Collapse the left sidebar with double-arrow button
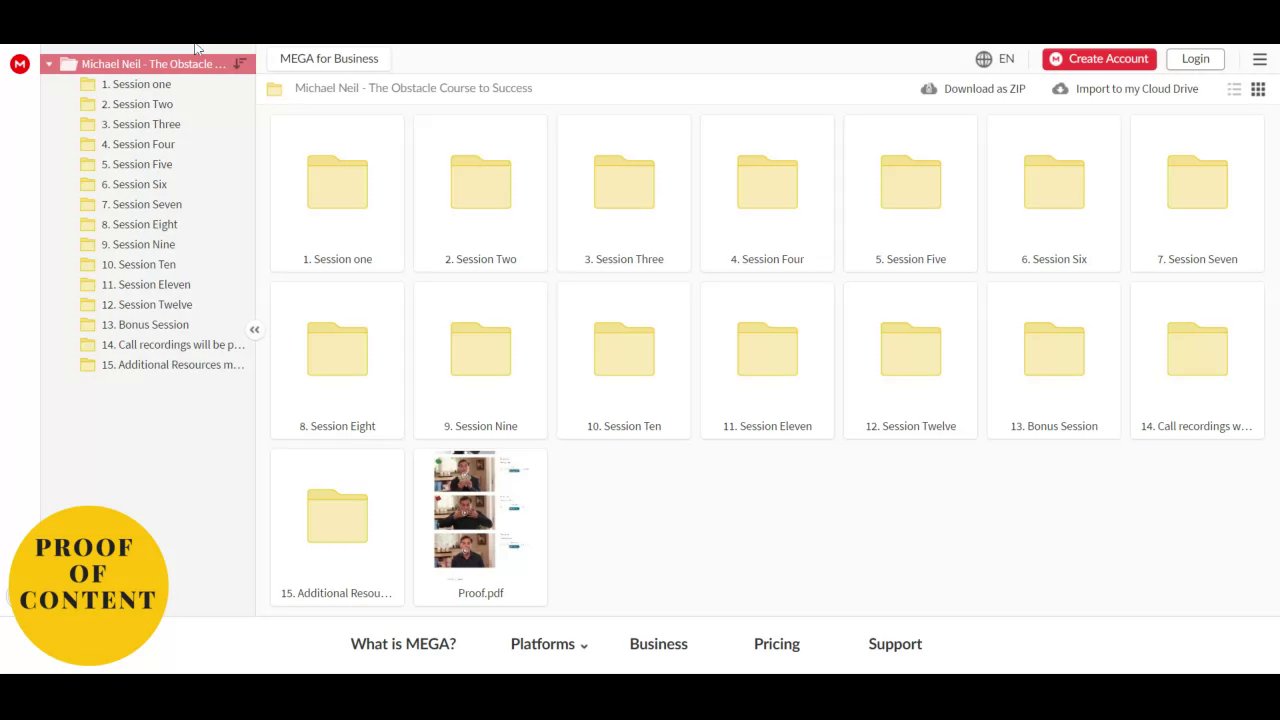This screenshot has height=720, width=1280. point(254,329)
